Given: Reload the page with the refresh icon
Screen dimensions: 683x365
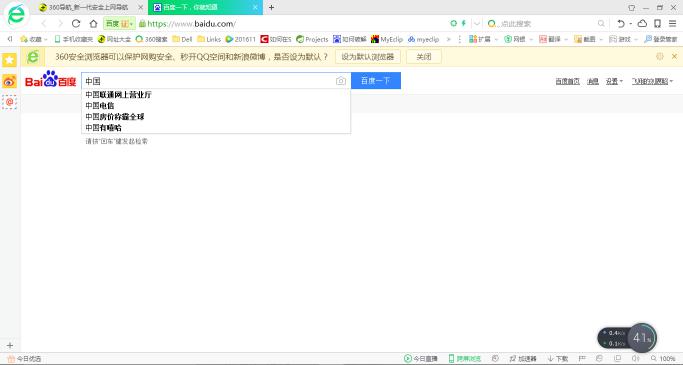Looking at the screenshot, I should point(76,24).
